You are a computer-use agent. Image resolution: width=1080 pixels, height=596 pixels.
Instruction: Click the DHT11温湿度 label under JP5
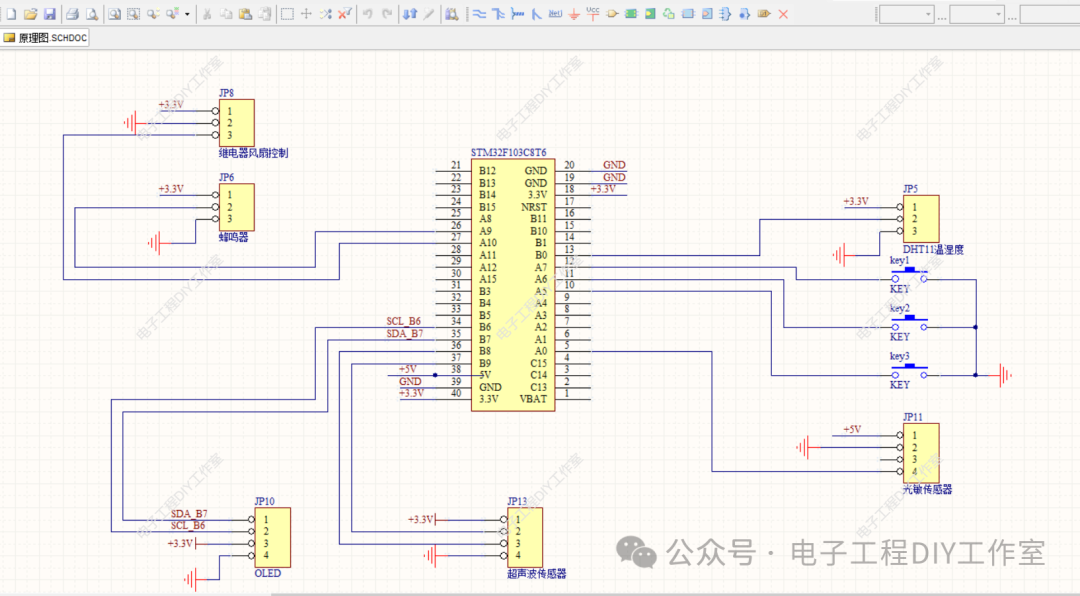tap(933, 249)
